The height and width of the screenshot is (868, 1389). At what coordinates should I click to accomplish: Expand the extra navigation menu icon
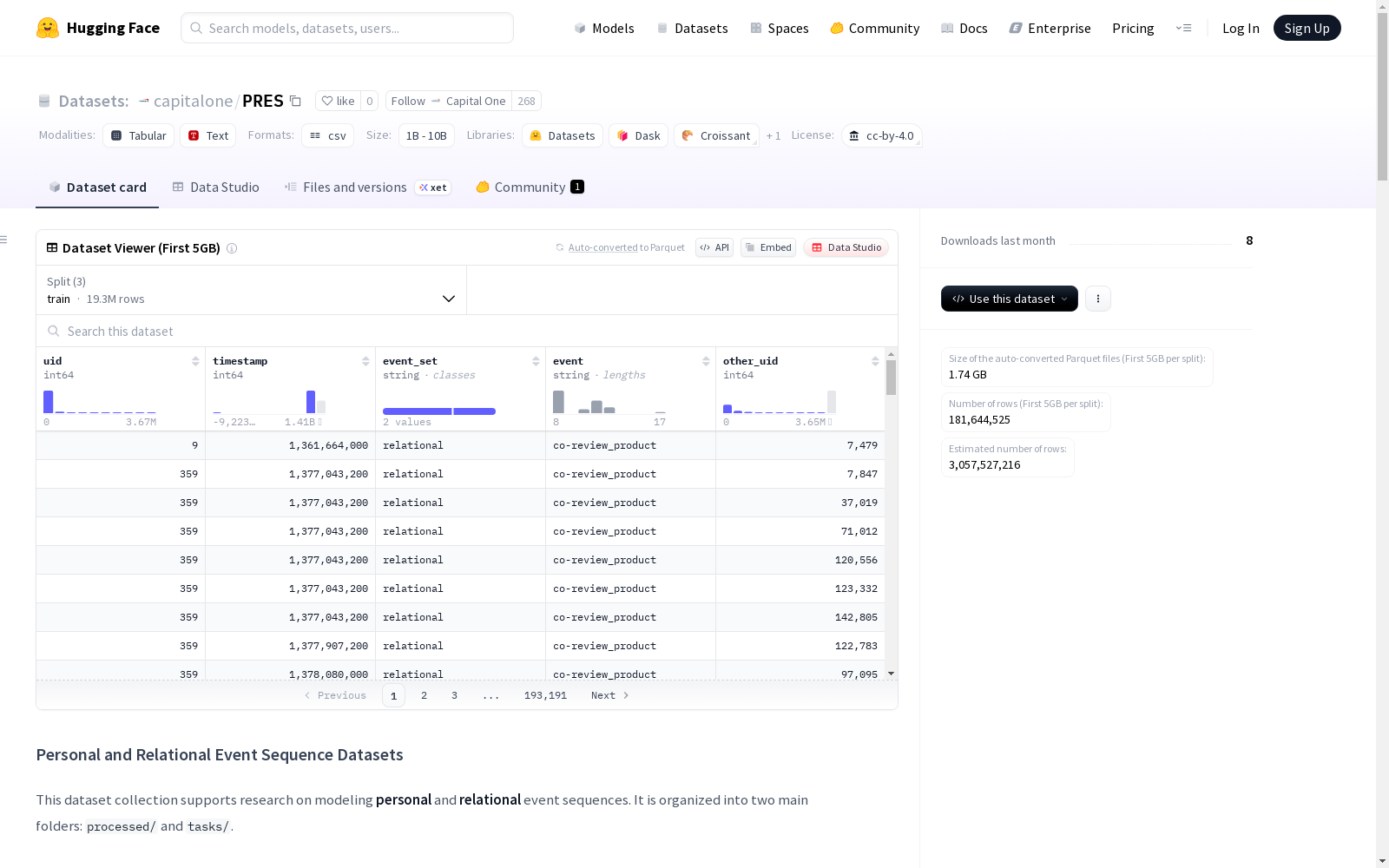pos(1183,28)
